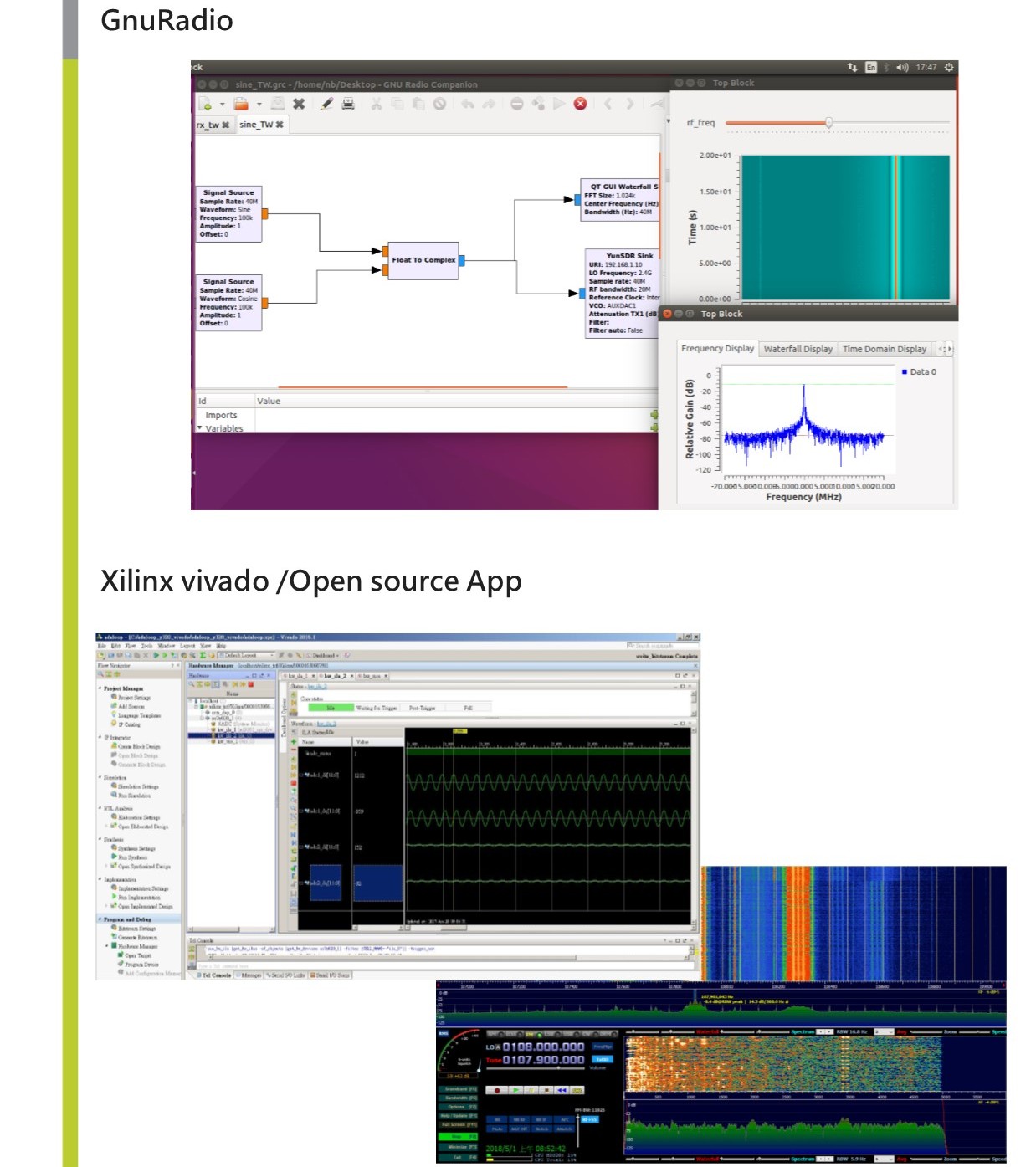Image resolution: width=1036 pixels, height=1167 pixels.
Task: Click the generate flow graph icon
Action: (x=538, y=104)
